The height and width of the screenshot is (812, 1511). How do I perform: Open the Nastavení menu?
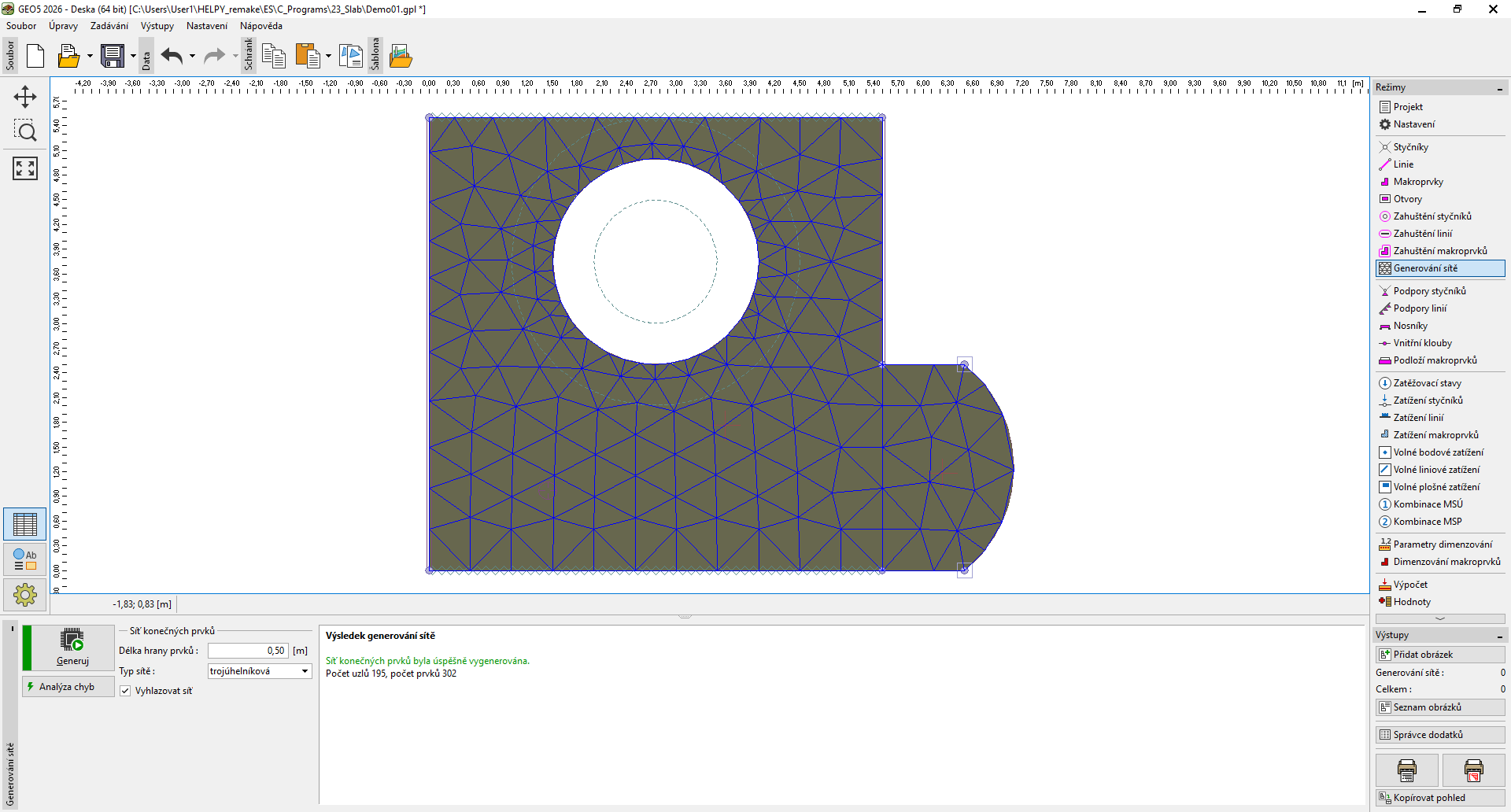click(206, 26)
